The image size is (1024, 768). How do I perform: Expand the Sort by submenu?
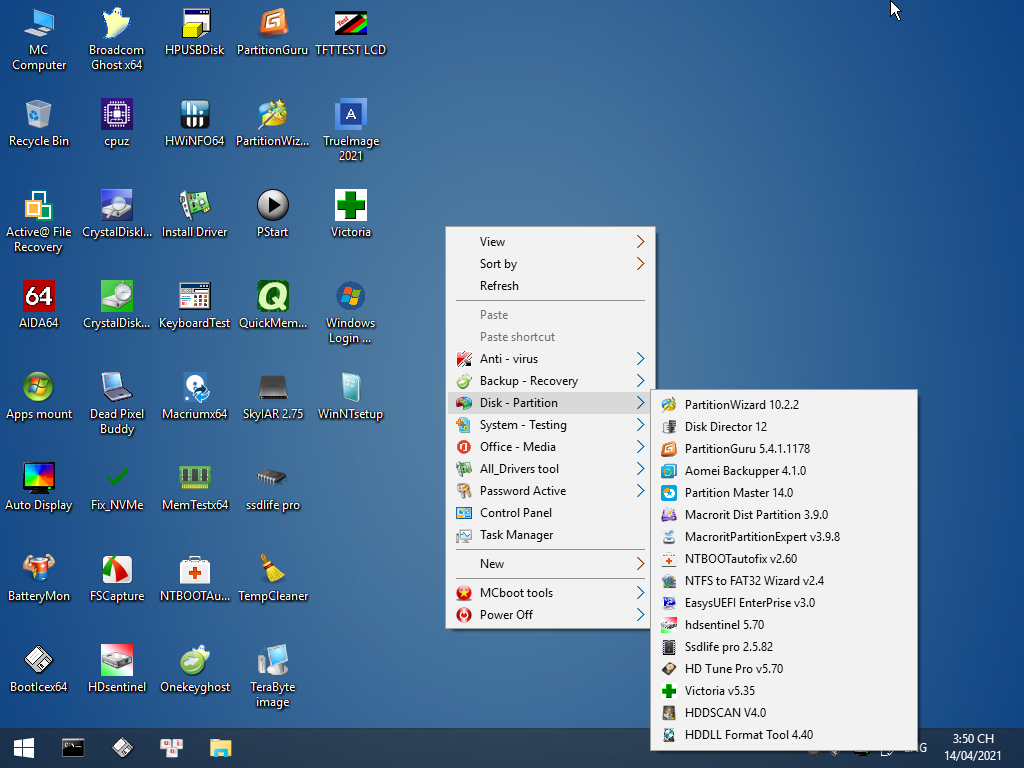coord(550,264)
